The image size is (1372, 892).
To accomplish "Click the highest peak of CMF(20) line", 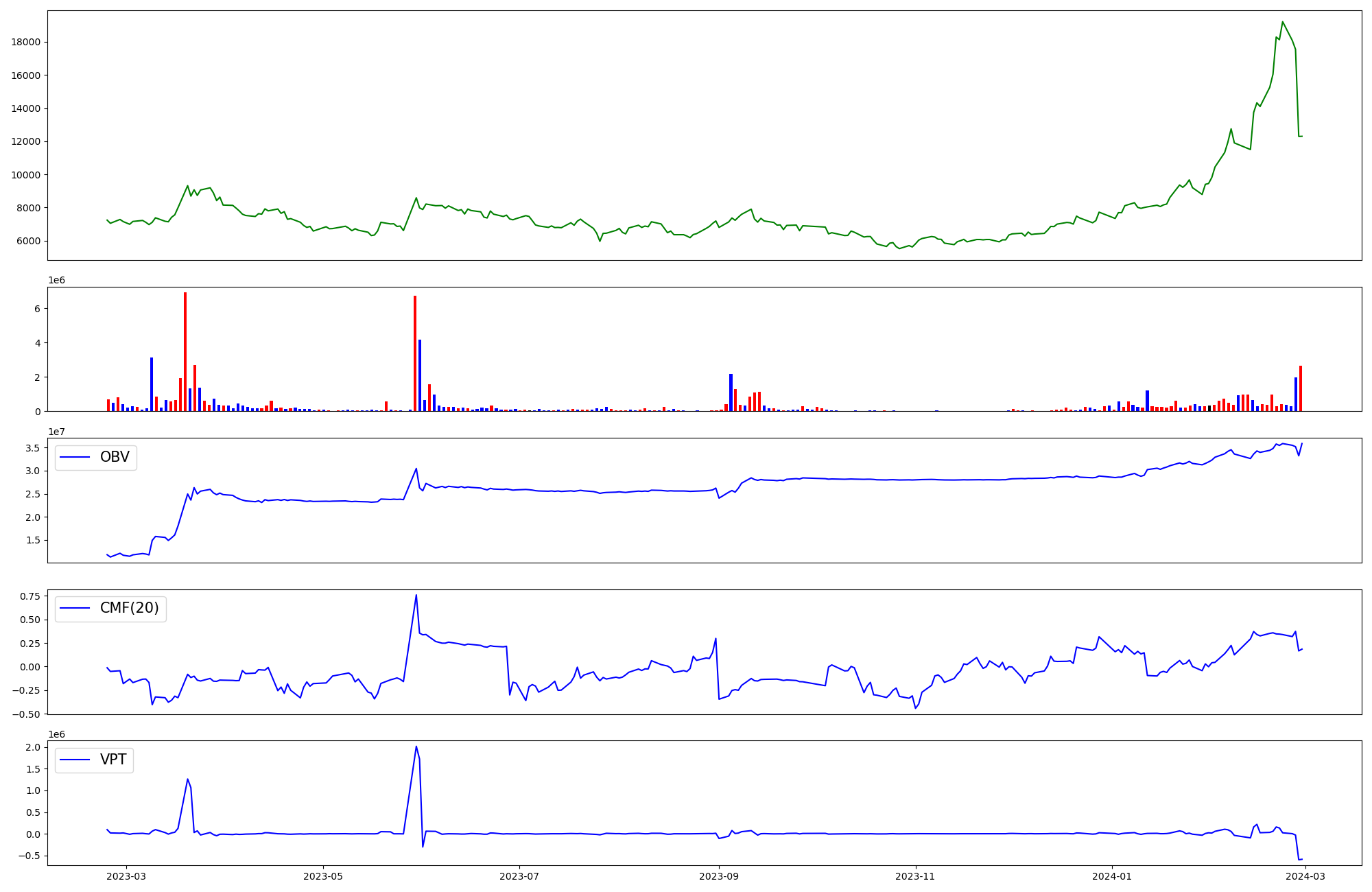I will (x=416, y=596).
